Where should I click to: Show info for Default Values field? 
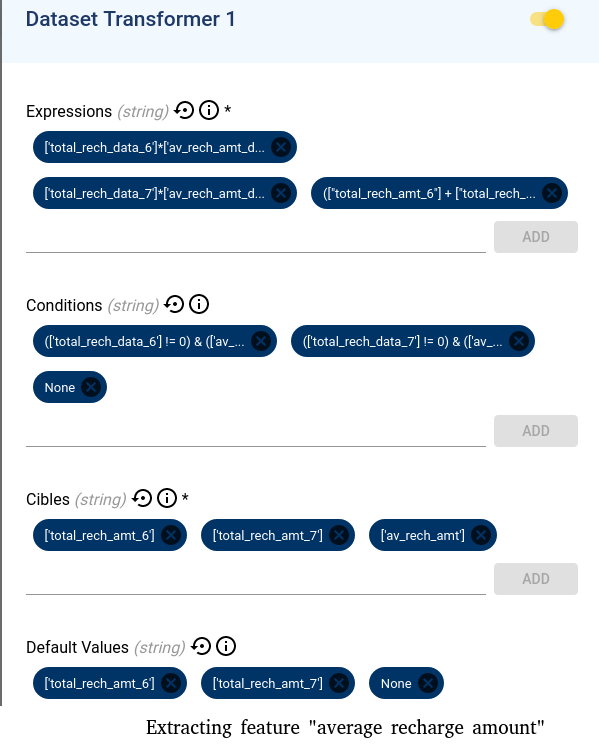pyautogui.click(x=226, y=647)
